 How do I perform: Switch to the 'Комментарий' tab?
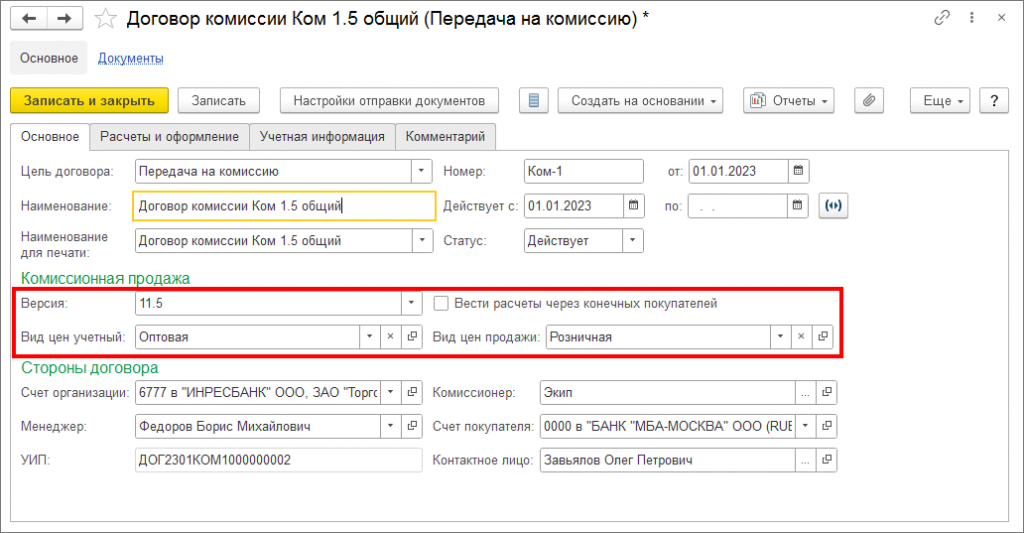[445, 137]
